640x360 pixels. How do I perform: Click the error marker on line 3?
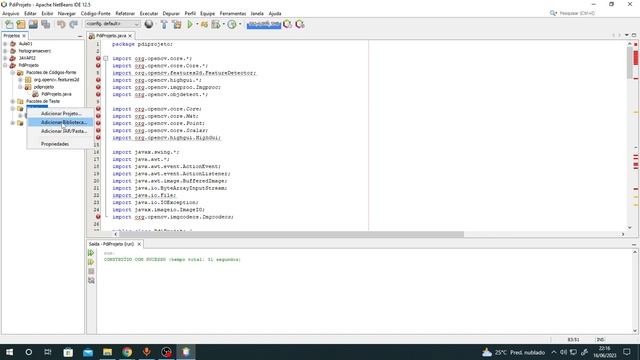point(98,58)
